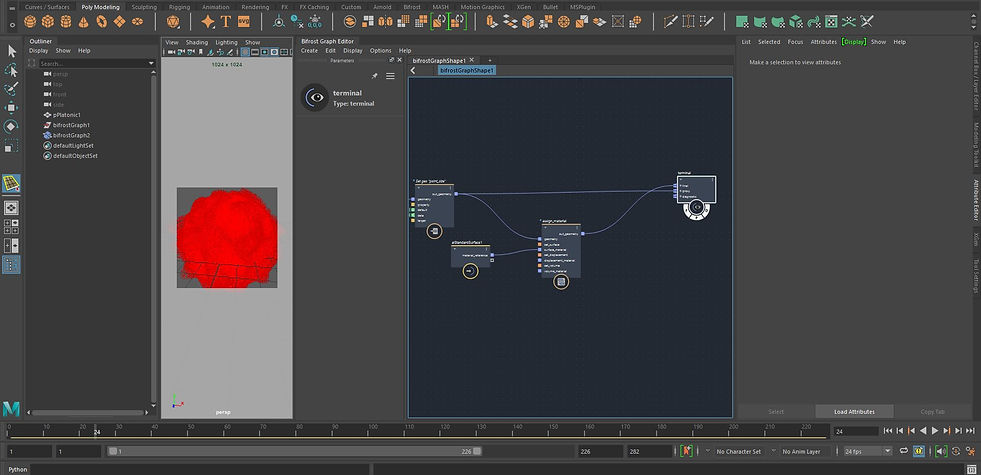Toggle the cached playback button
The image size is (981, 475).
(918, 451)
